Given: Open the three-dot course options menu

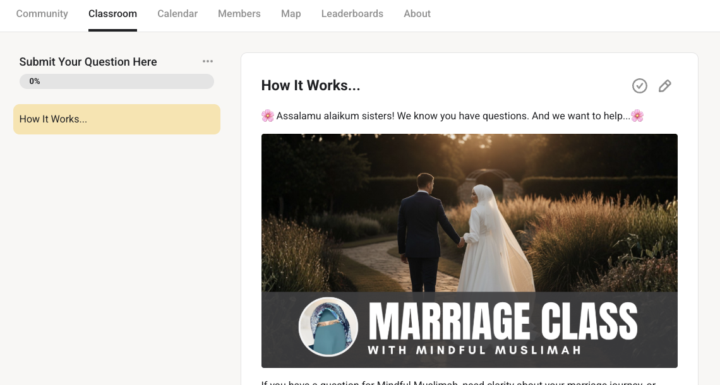Looking at the screenshot, I should (x=208, y=61).
